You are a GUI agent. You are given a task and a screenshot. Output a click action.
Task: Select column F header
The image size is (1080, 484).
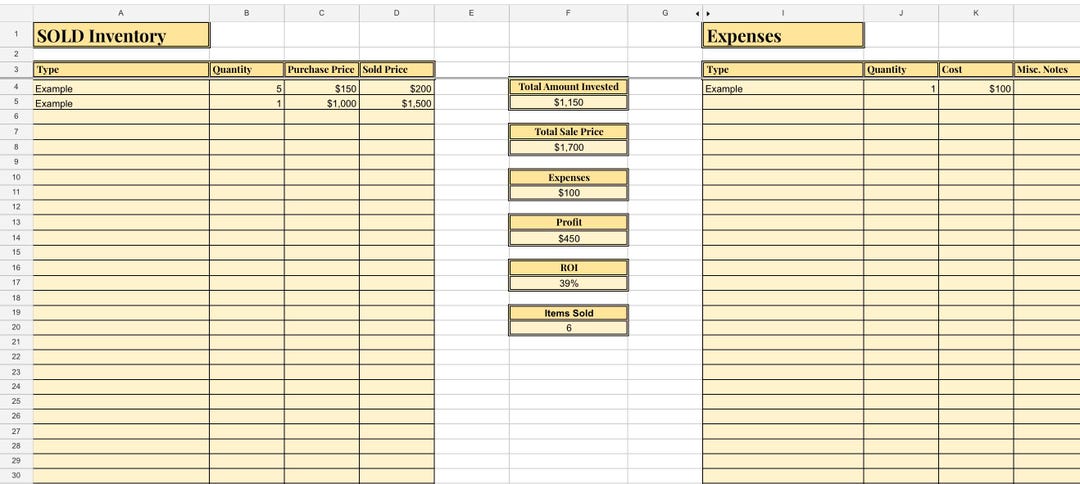point(568,13)
